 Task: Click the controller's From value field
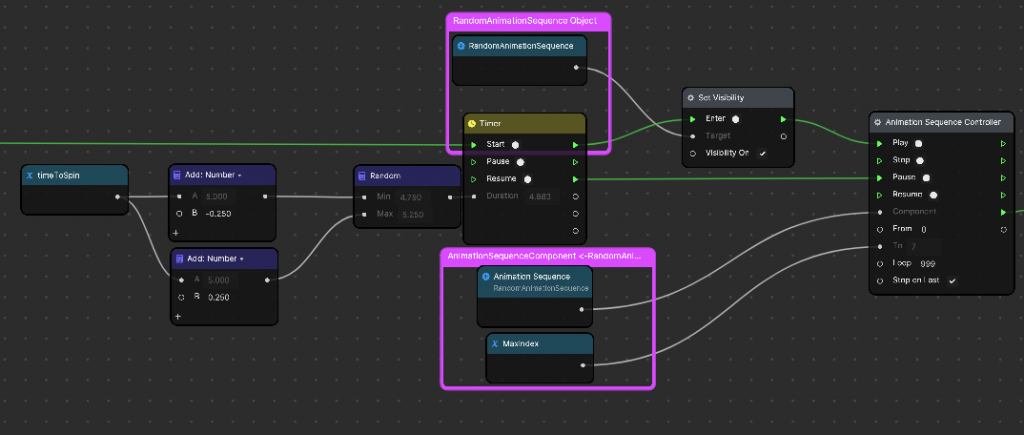click(x=924, y=229)
